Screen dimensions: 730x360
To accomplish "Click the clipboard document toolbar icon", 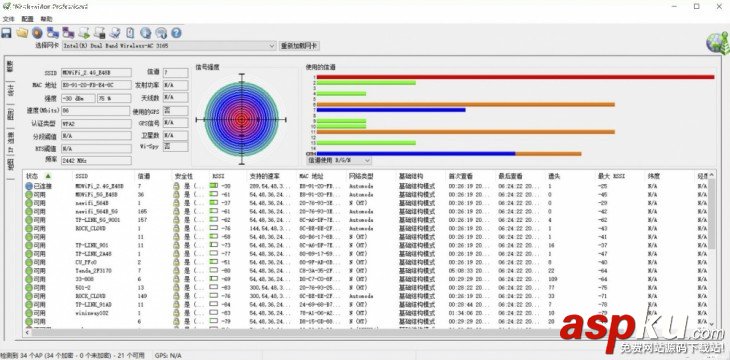I will pyautogui.click(x=130, y=33).
